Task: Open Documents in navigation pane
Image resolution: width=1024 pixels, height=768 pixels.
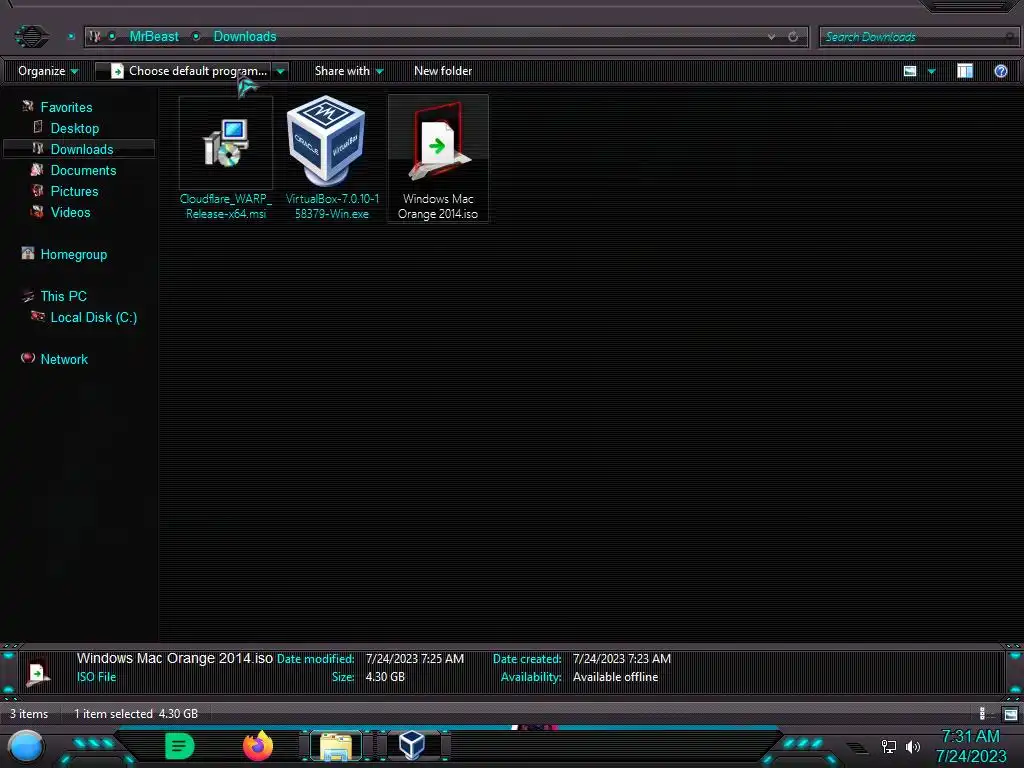Action: [83, 170]
